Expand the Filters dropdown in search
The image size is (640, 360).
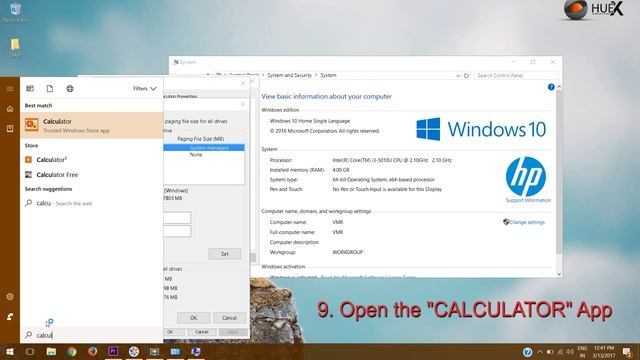point(144,89)
